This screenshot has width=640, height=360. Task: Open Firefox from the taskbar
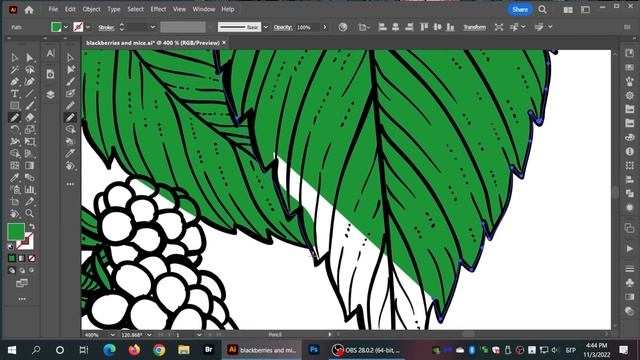click(134, 350)
